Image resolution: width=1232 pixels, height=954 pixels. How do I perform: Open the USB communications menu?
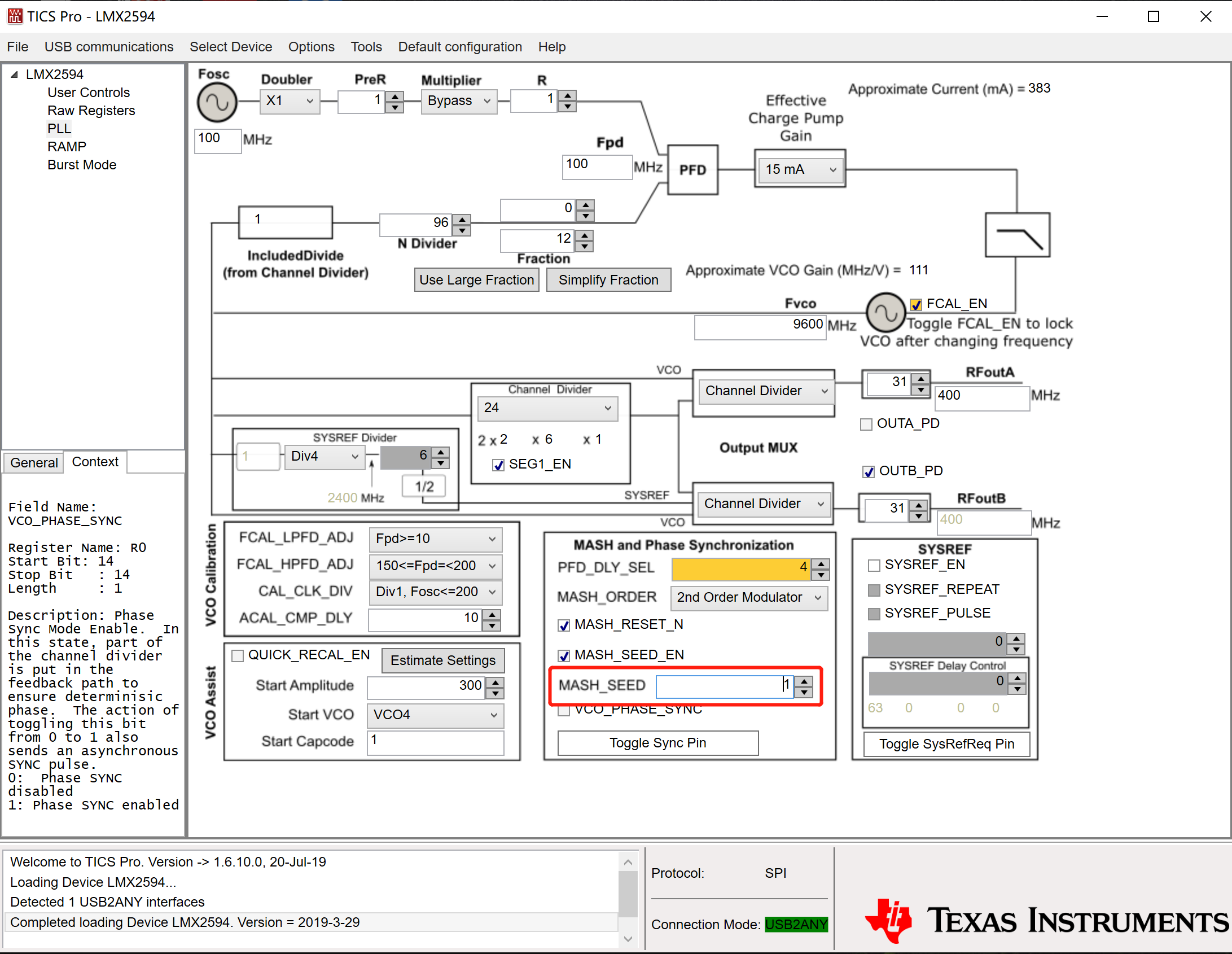pyautogui.click(x=109, y=47)
